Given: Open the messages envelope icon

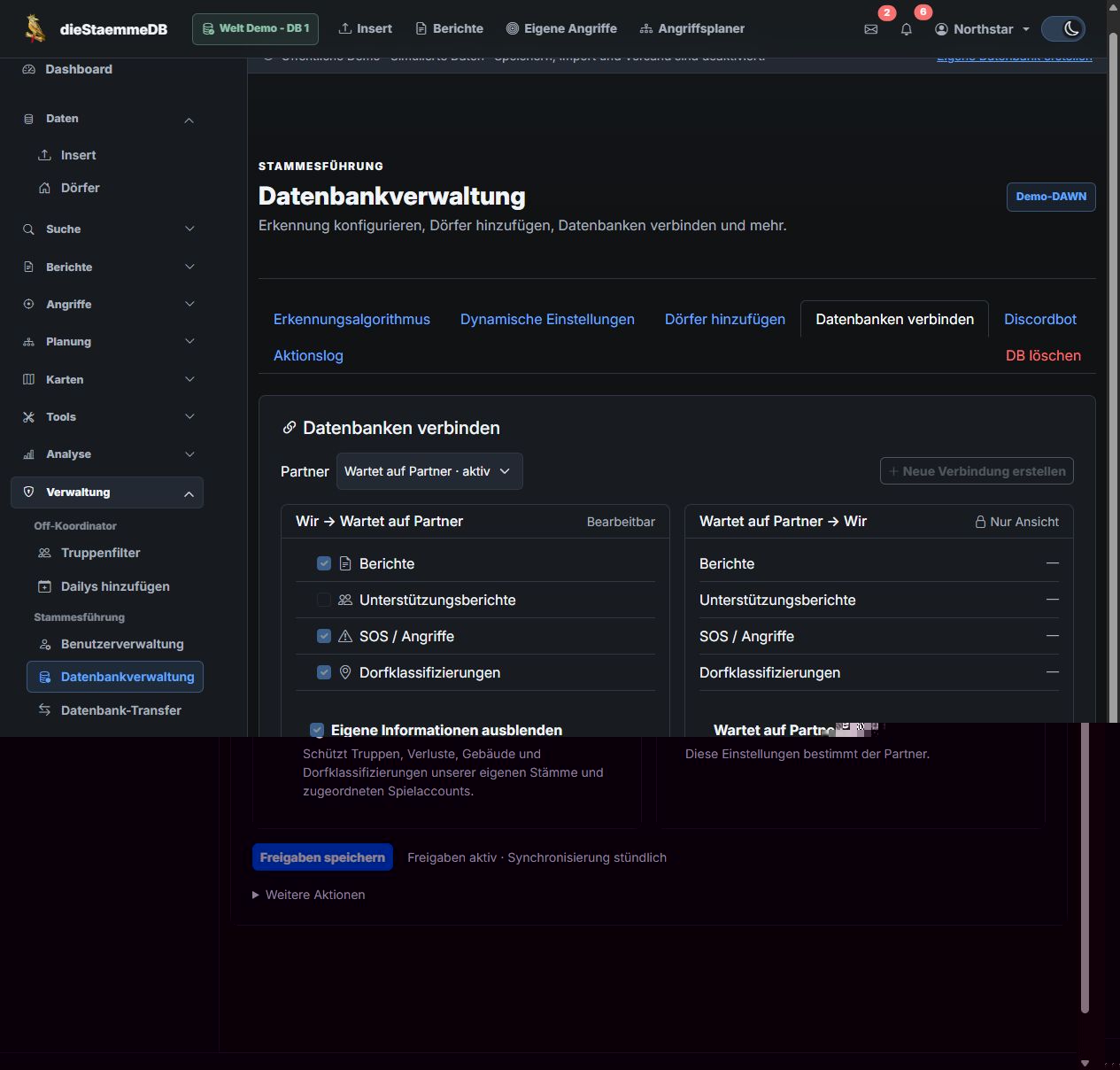Looking at the screenshot, I should point(871,29).
